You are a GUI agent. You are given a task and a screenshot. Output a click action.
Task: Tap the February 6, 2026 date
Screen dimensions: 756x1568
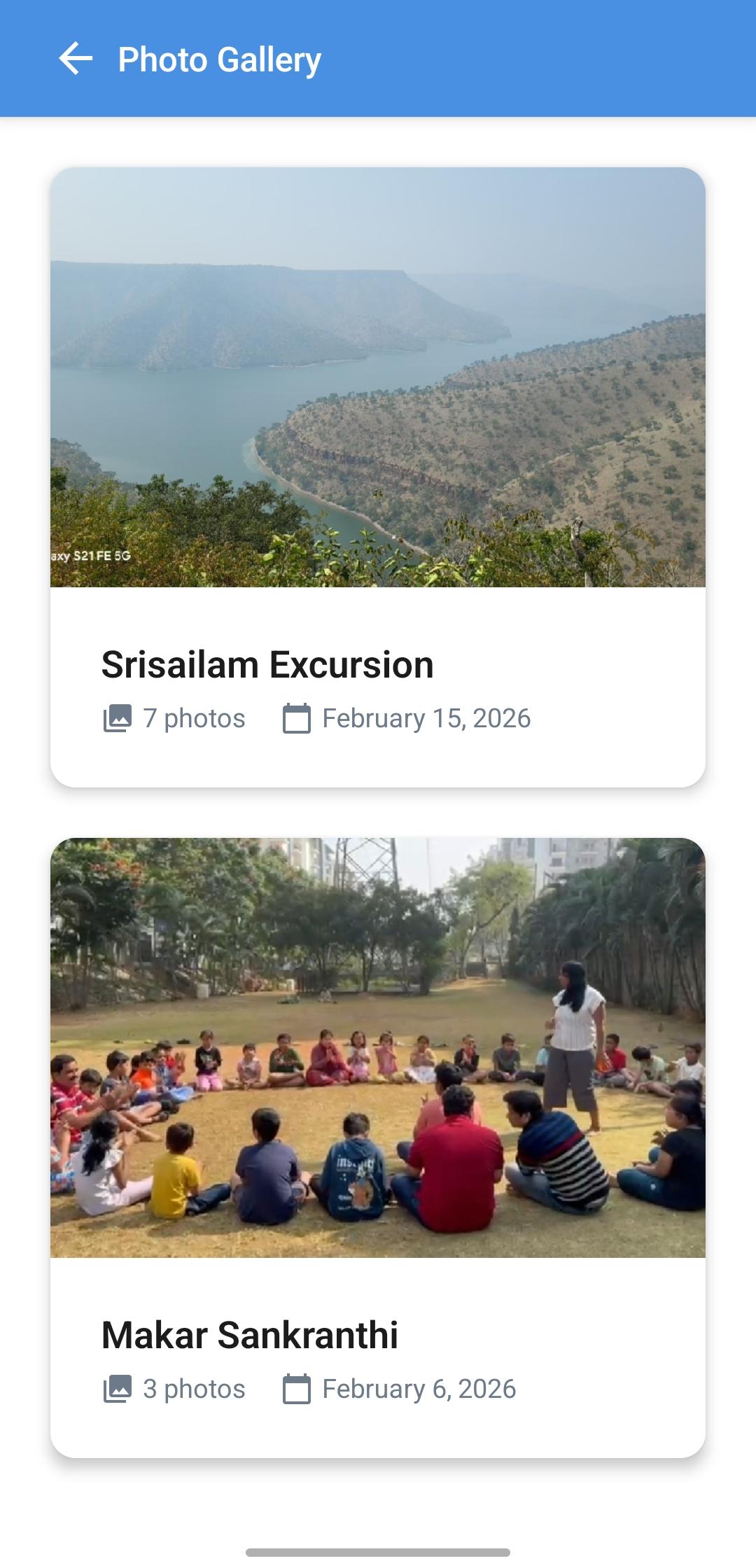(x=419, y=1389)
